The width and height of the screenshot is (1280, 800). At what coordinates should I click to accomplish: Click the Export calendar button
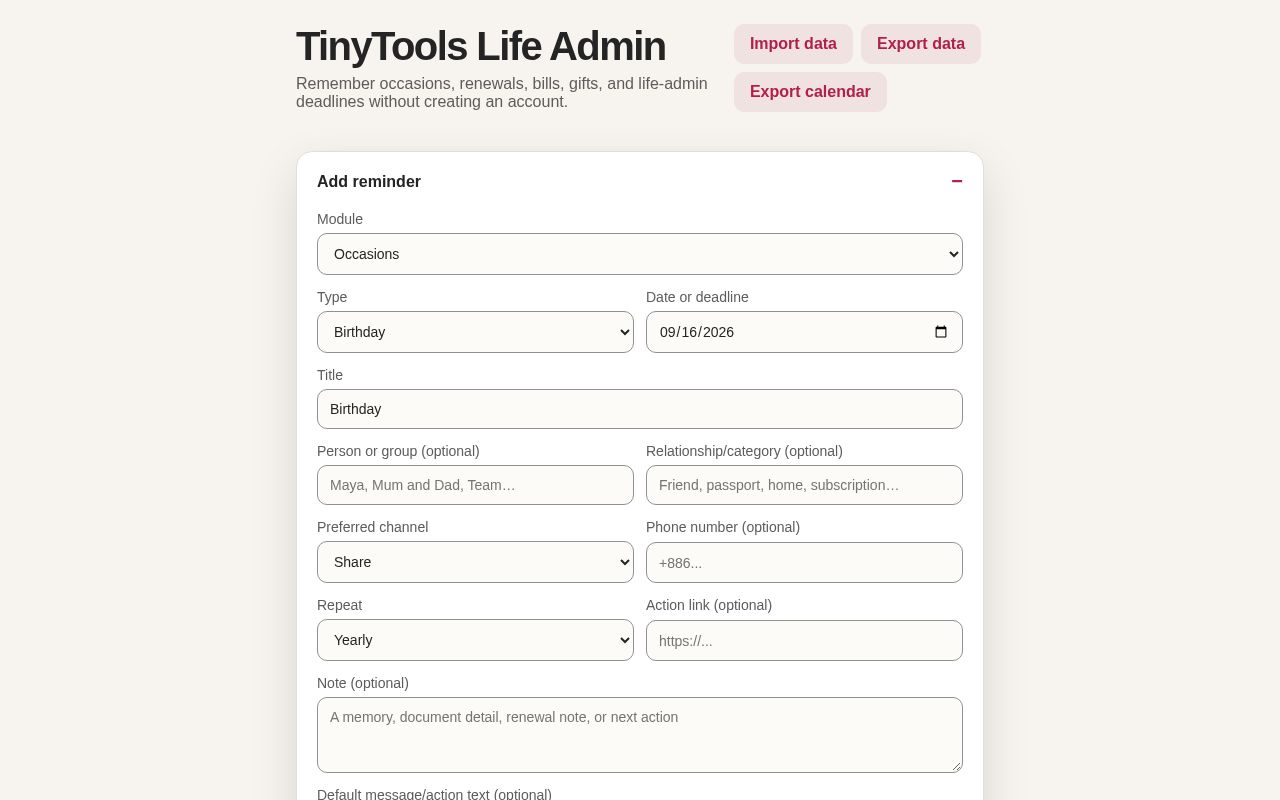pyautogui.click(x=810, y=92)
